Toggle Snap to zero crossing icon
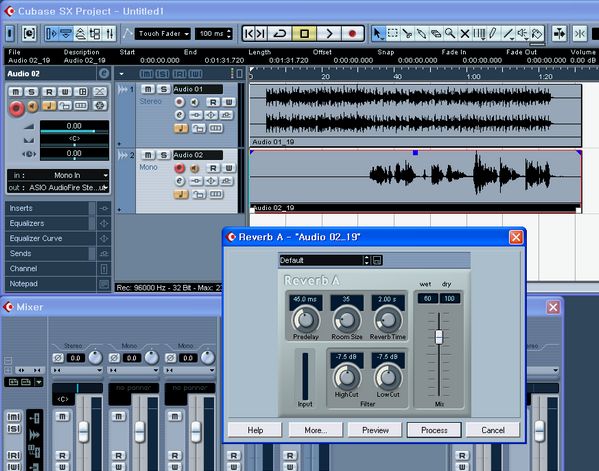The height and width of the screenshot is (471, 599). 580,34
